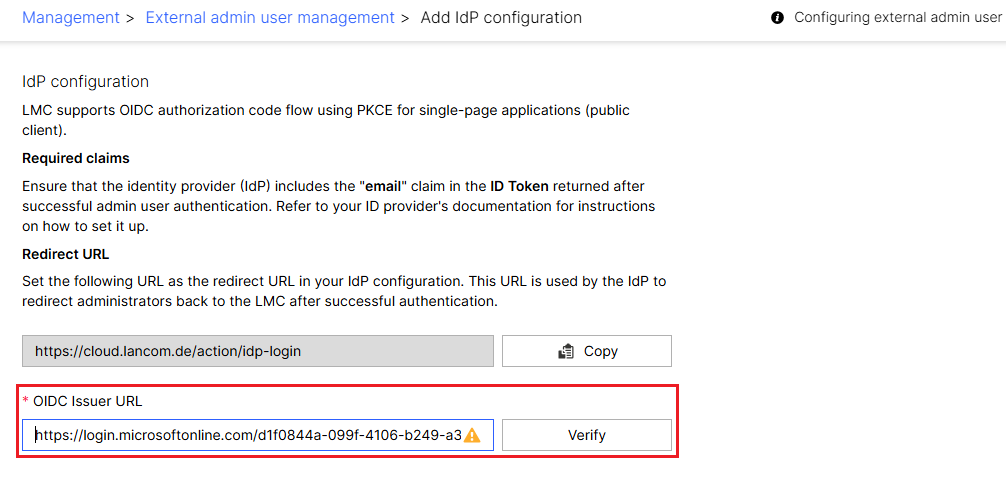Viewport: 1006px width, 479px height.
Task: Click the first breadcrumb separator after Management
Action: pyautogui.click(x=130, y=18)
